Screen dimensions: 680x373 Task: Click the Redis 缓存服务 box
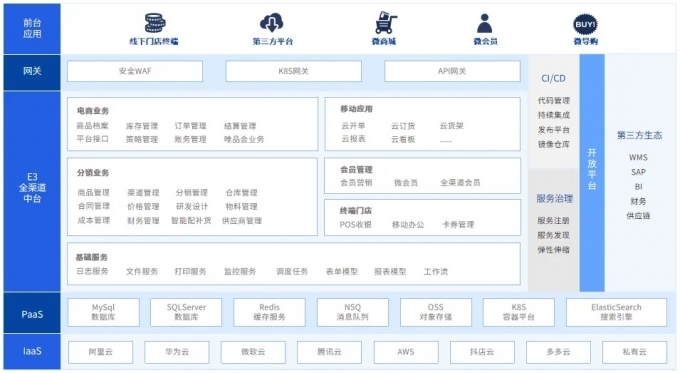coord(269,312)
